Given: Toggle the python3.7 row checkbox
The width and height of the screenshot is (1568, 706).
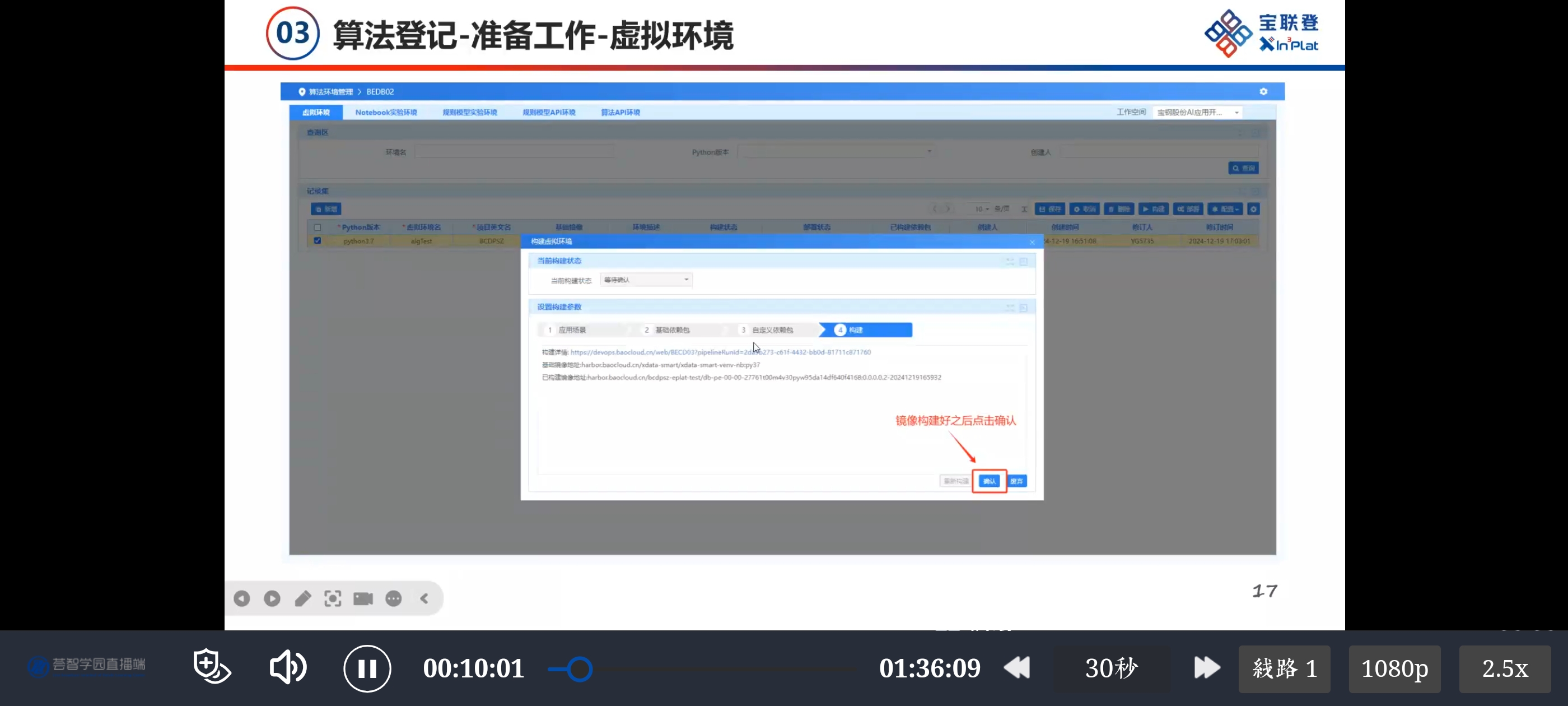Looking at the screenshot, I should pyautogui.click(x=317, y=240).
